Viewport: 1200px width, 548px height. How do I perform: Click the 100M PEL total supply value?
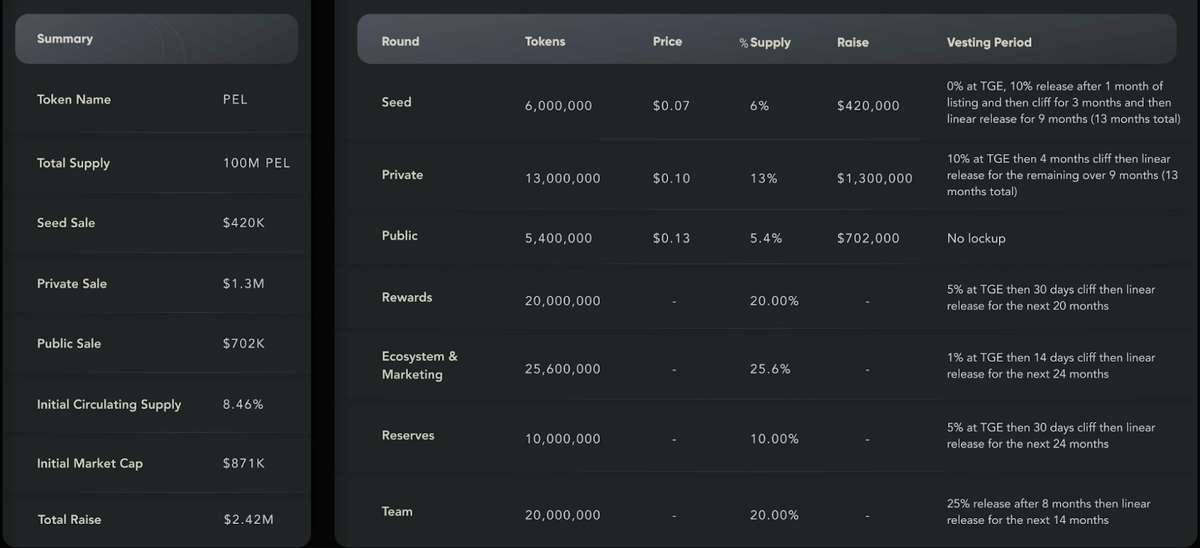point(256,163)
